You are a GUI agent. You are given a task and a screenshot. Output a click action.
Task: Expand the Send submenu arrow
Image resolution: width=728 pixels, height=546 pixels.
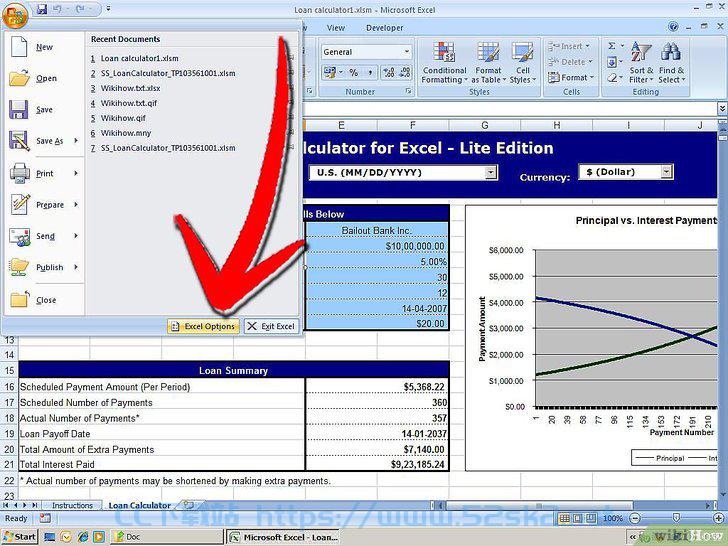point(76,236)
